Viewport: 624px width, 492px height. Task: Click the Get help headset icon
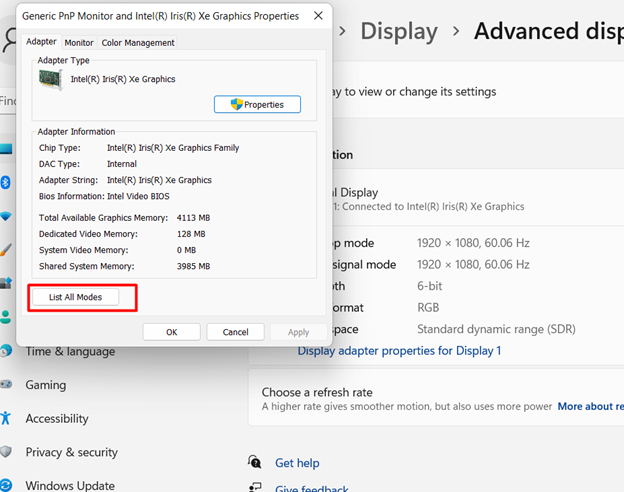255,462
